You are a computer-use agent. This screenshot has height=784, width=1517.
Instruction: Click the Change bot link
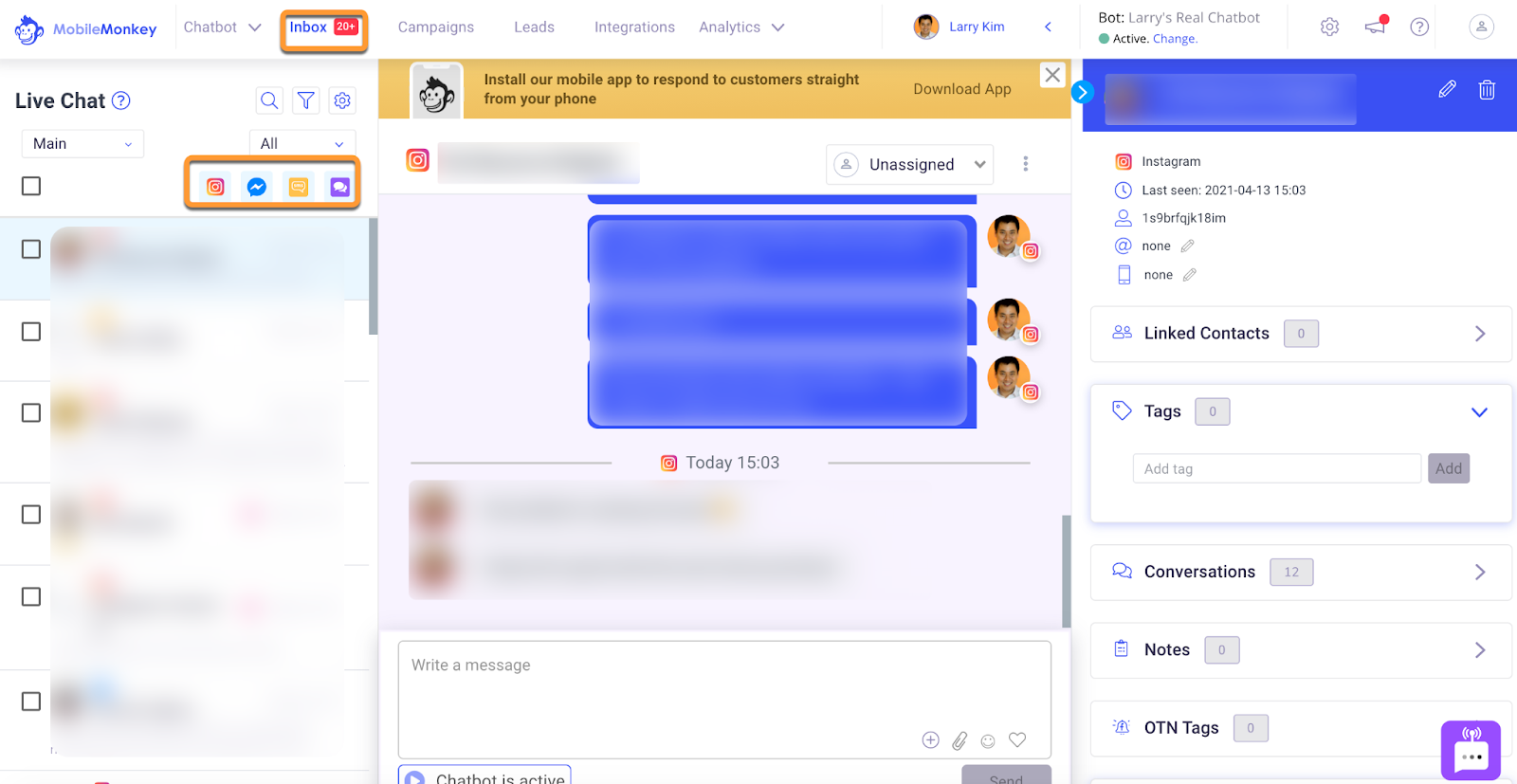point(1175,39)
